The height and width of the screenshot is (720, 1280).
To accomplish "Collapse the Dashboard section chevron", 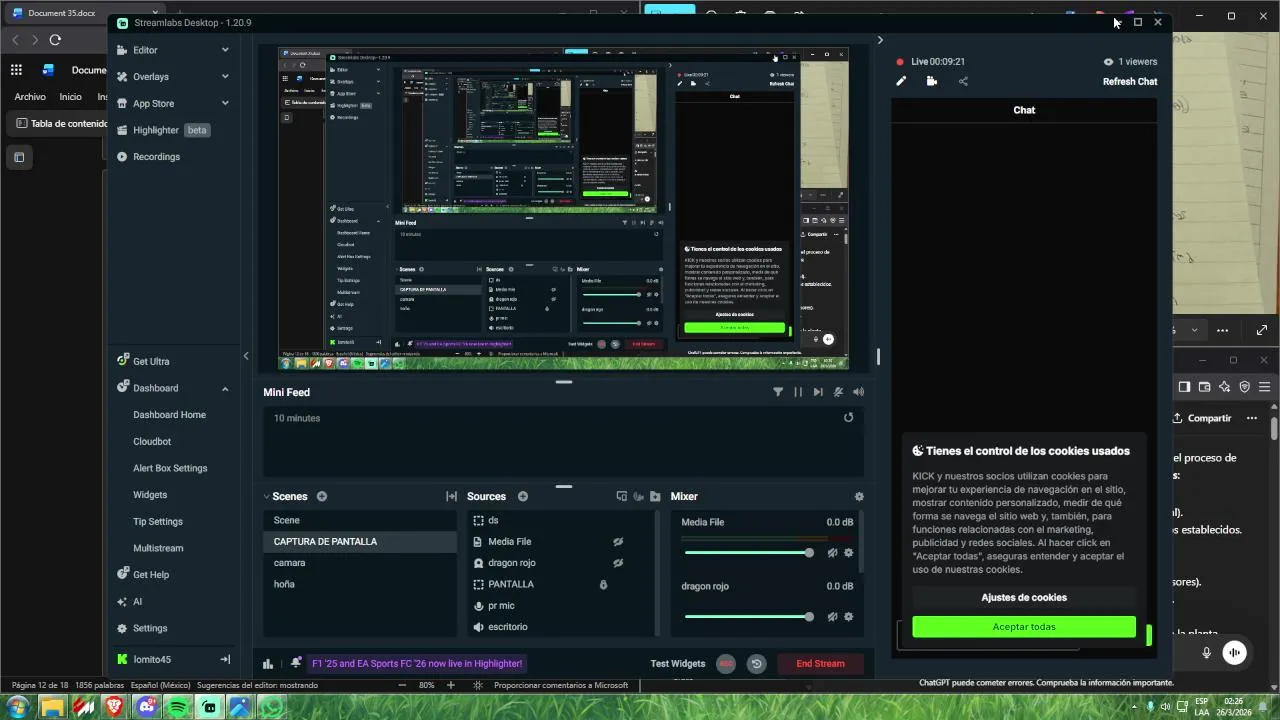I will [225, 388].
